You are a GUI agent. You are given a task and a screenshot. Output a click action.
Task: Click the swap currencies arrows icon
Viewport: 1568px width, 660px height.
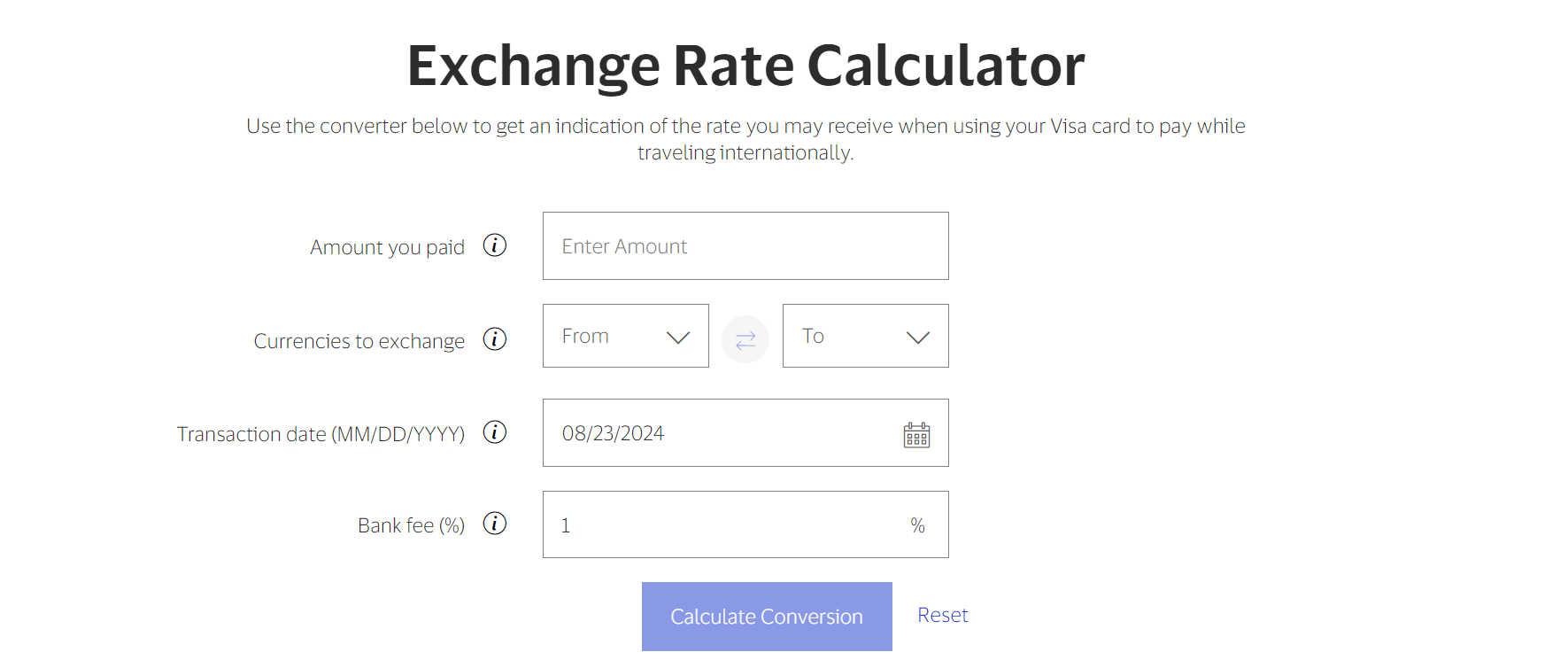click(745, 339)
